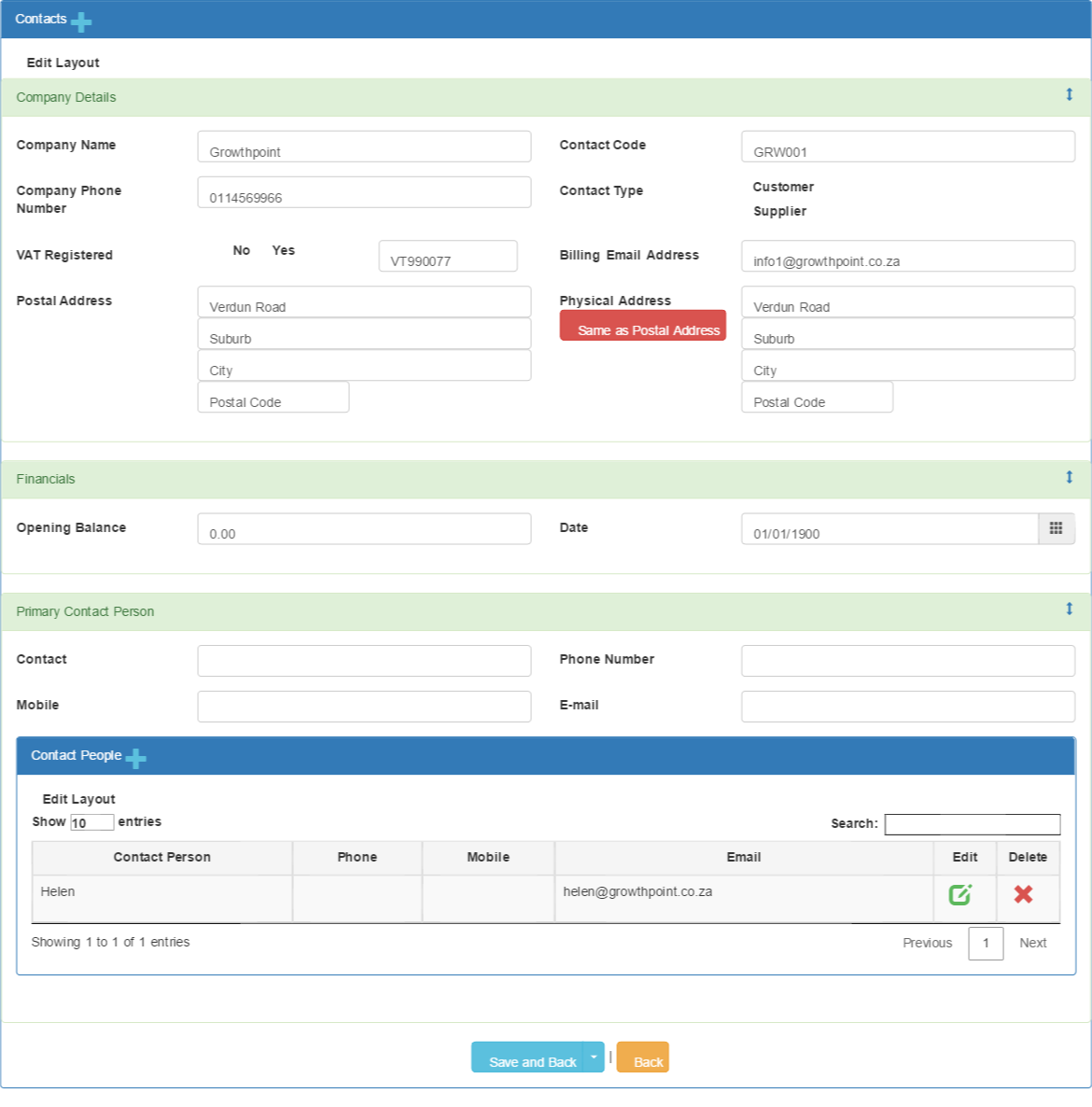Focus the Opening Balance field
Screen dimensions: 1092x1107
pyautogui.click(x=364, y=529)
